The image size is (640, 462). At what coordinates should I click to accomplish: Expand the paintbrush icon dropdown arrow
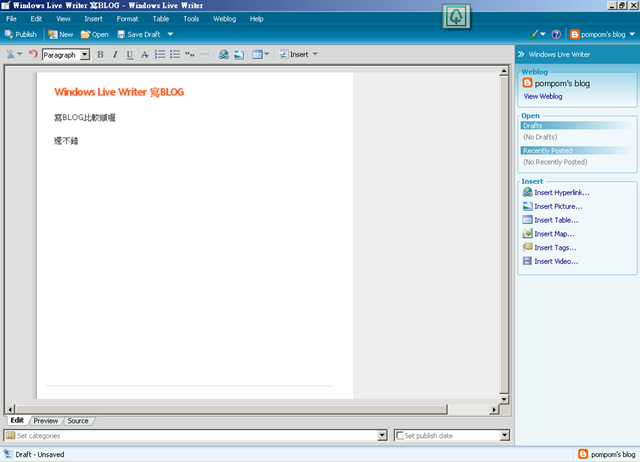543,34
